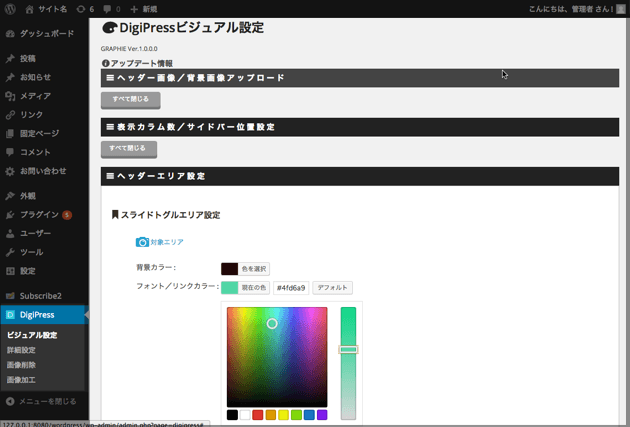Click the info icon beside アップデート情報
This screenshot has height=427, width=630.
[105, 63]
